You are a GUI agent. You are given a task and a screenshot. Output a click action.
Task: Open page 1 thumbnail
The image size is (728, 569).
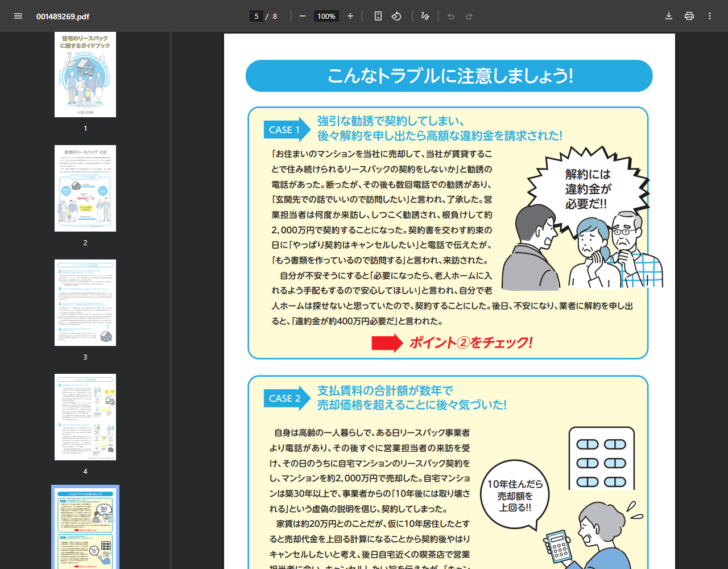85,74
